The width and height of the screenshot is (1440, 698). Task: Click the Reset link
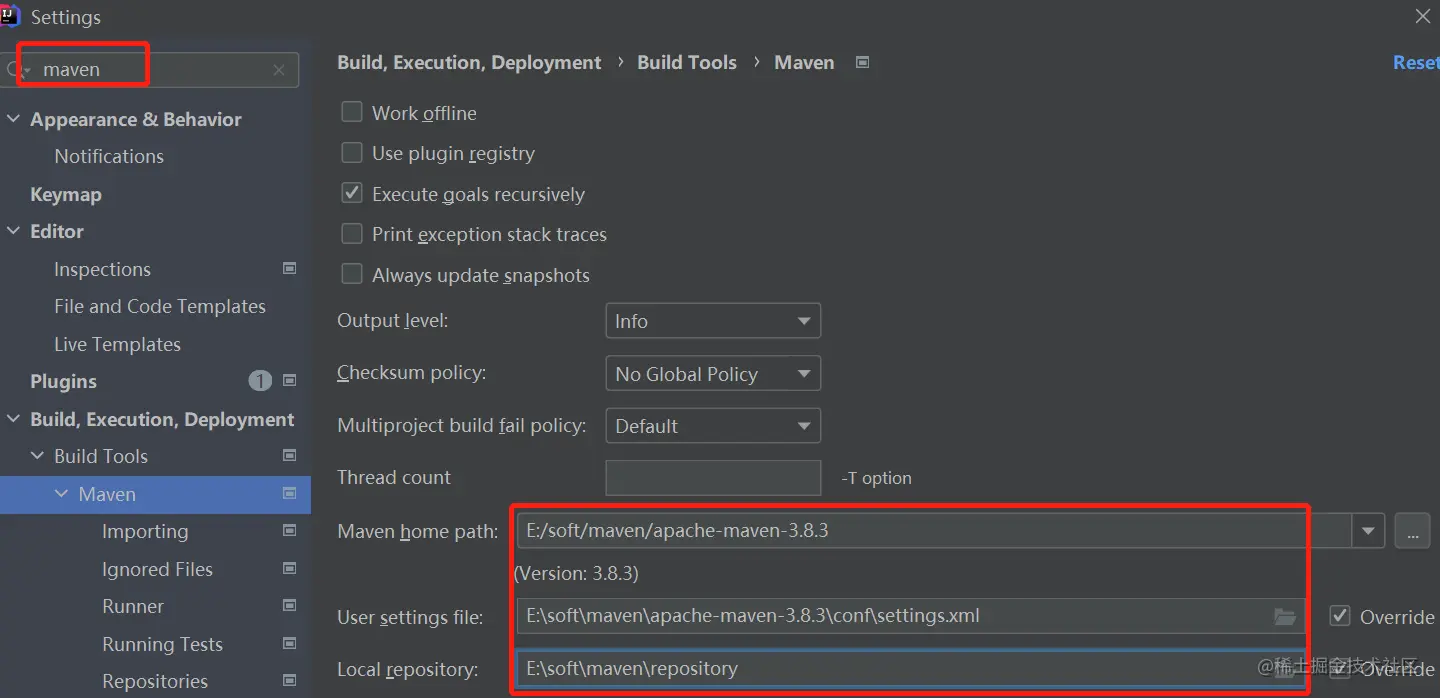pos(1415,62)
